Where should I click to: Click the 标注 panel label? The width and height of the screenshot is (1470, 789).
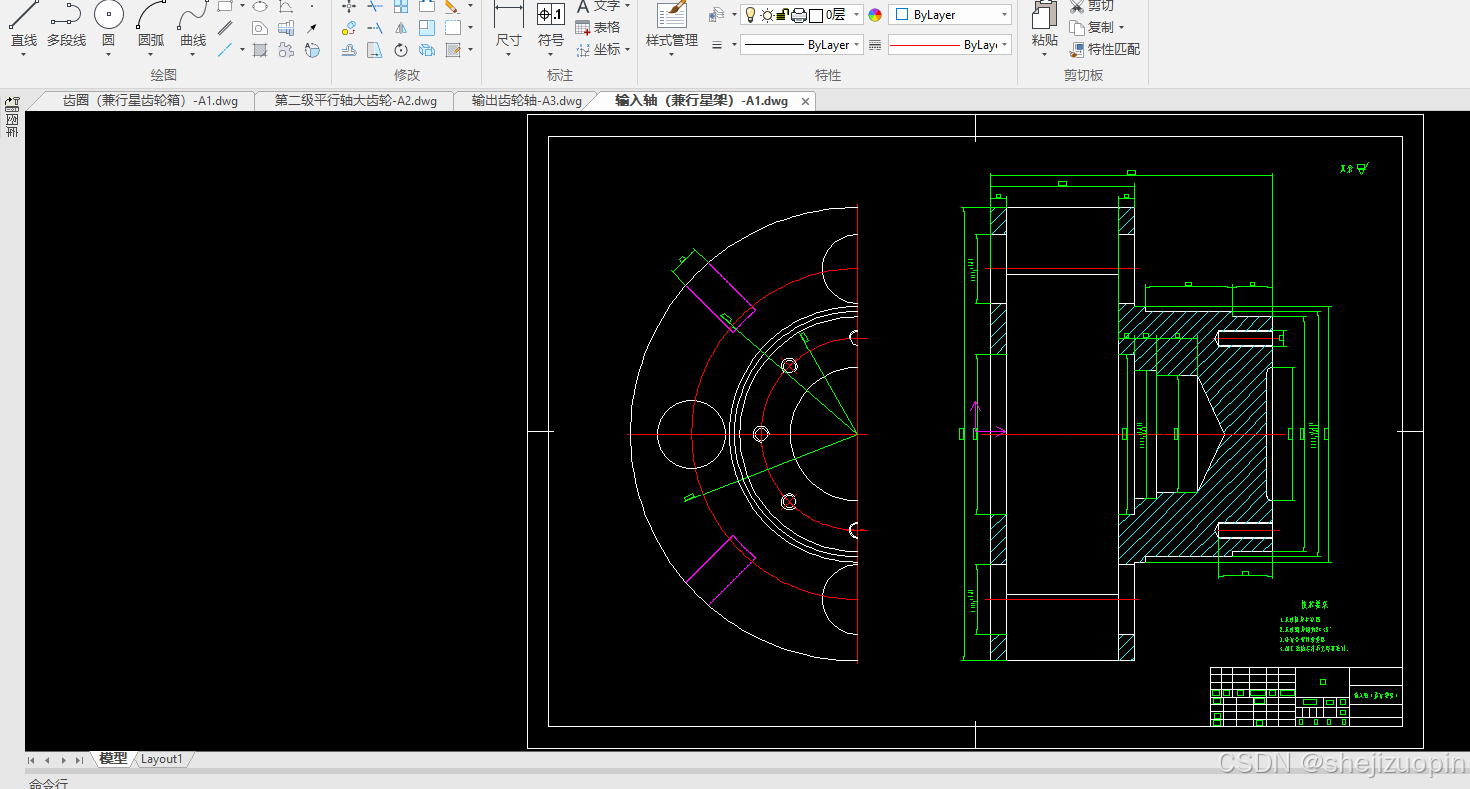(x=560, y=75)
